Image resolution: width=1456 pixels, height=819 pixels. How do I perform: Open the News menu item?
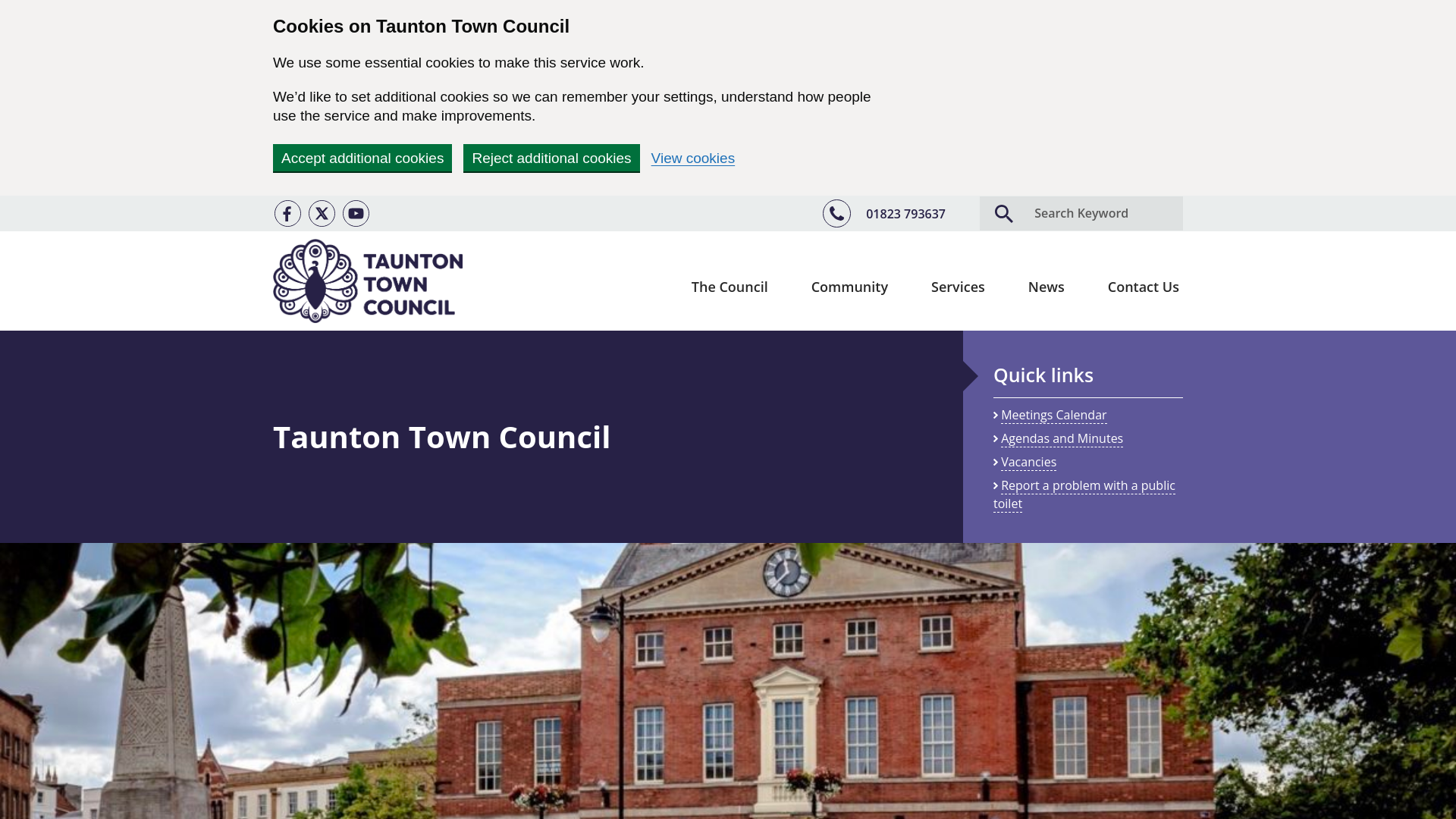[x=1046, y=287]
